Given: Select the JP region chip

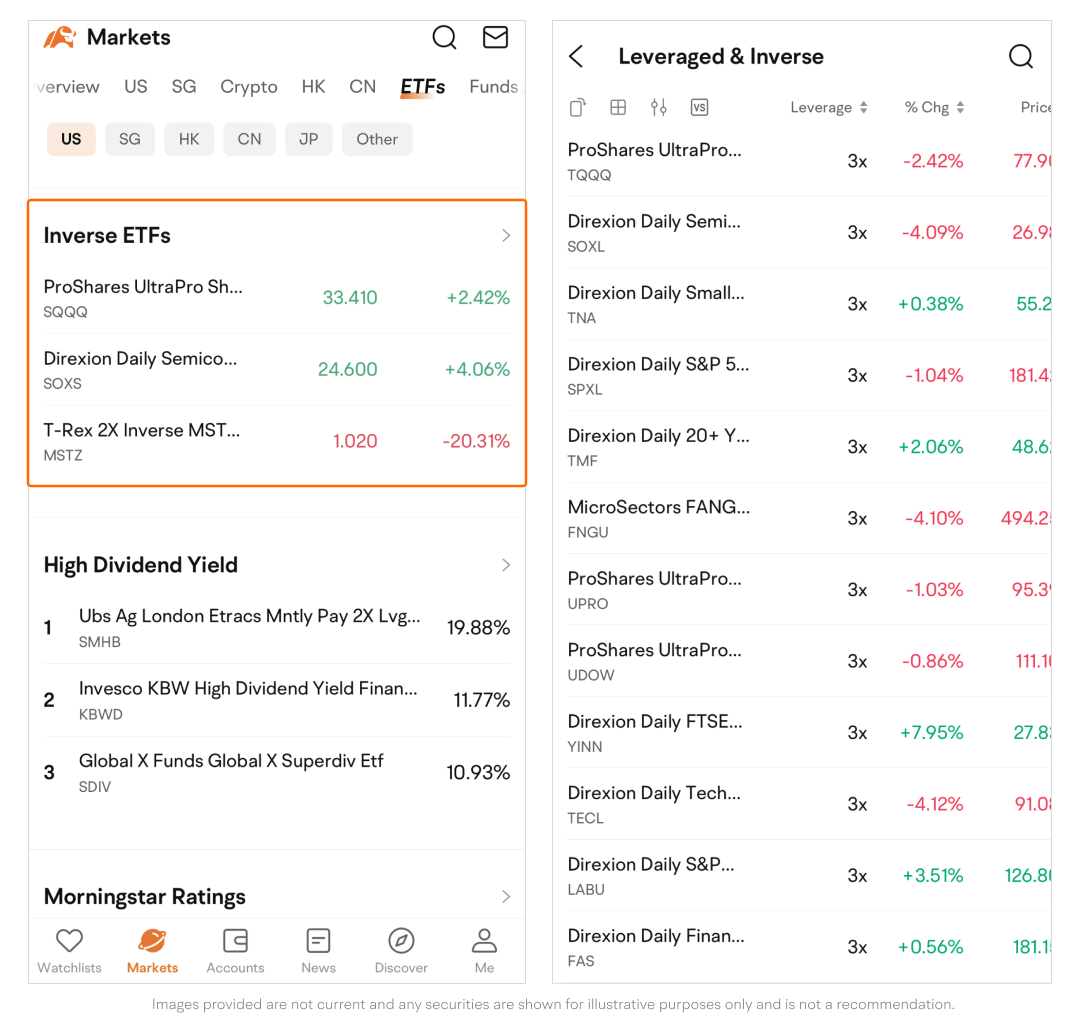Looking at the screenshot, I should click(x=308, y=139).
